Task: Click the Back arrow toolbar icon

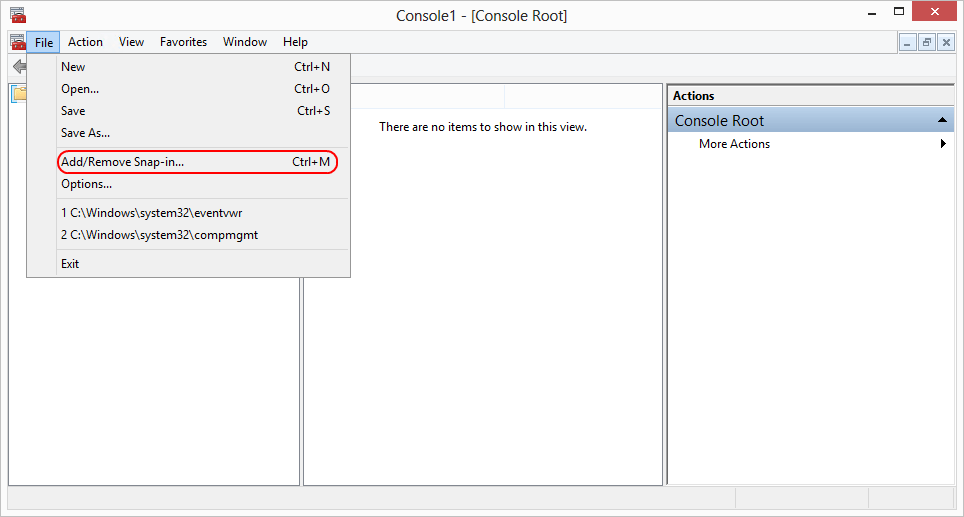Action: click(18, 66)
